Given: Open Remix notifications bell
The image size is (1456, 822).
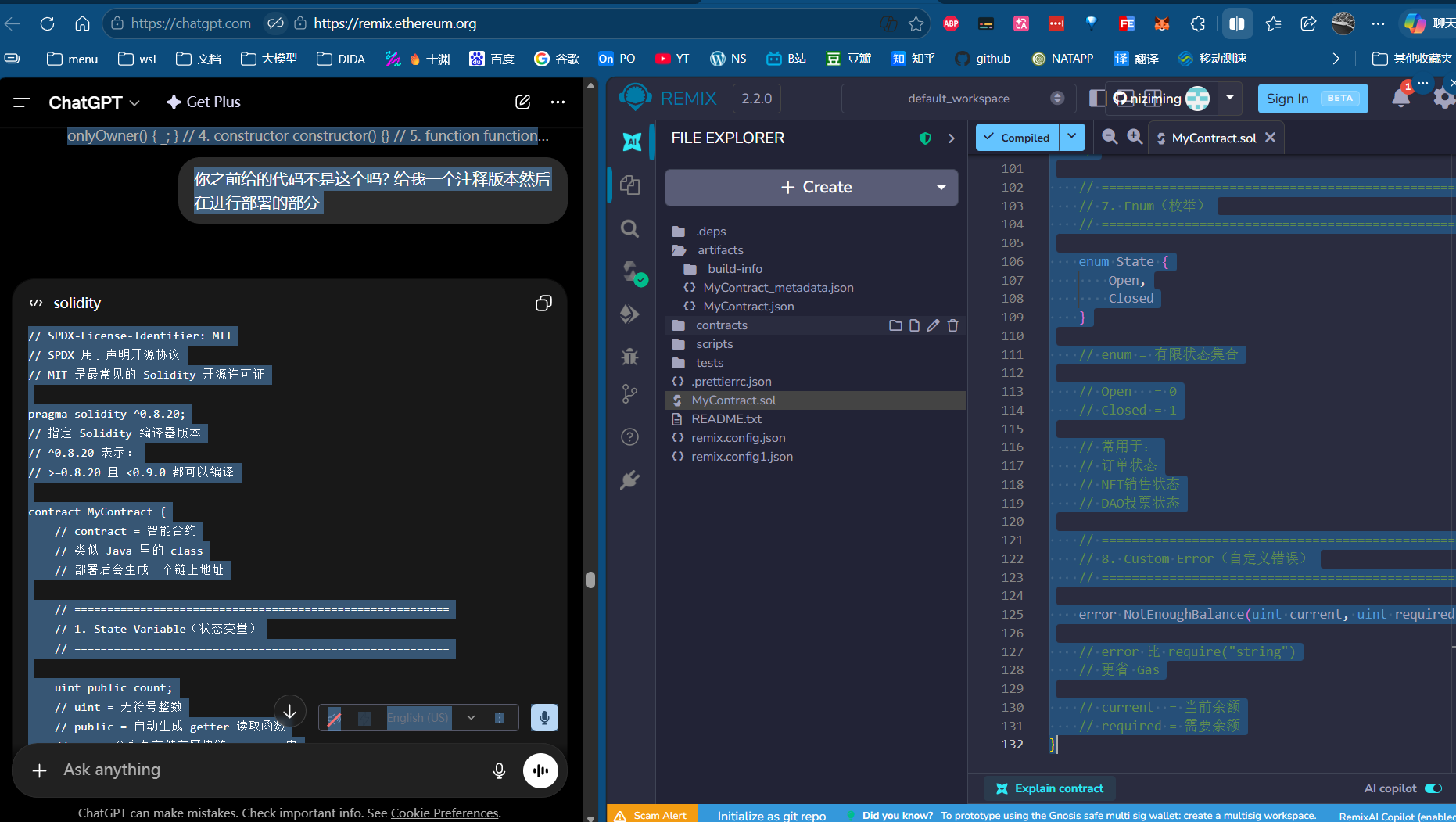Looking at the screenshot, I should pos(1401,97).
